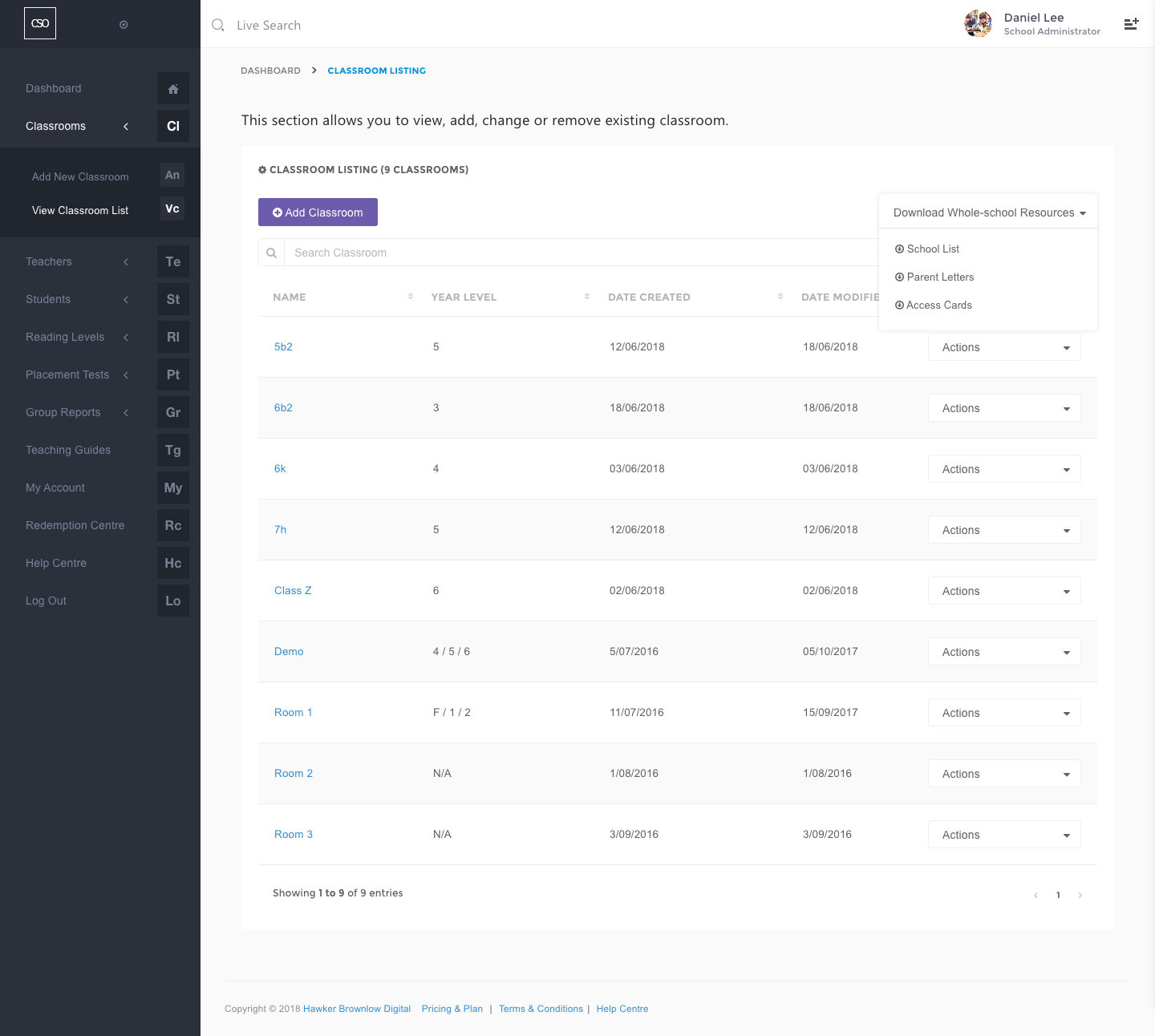1155x1036 pixels.
Task: Click the Help Centre 'Hc' icon
Action: tap(173, 564)
